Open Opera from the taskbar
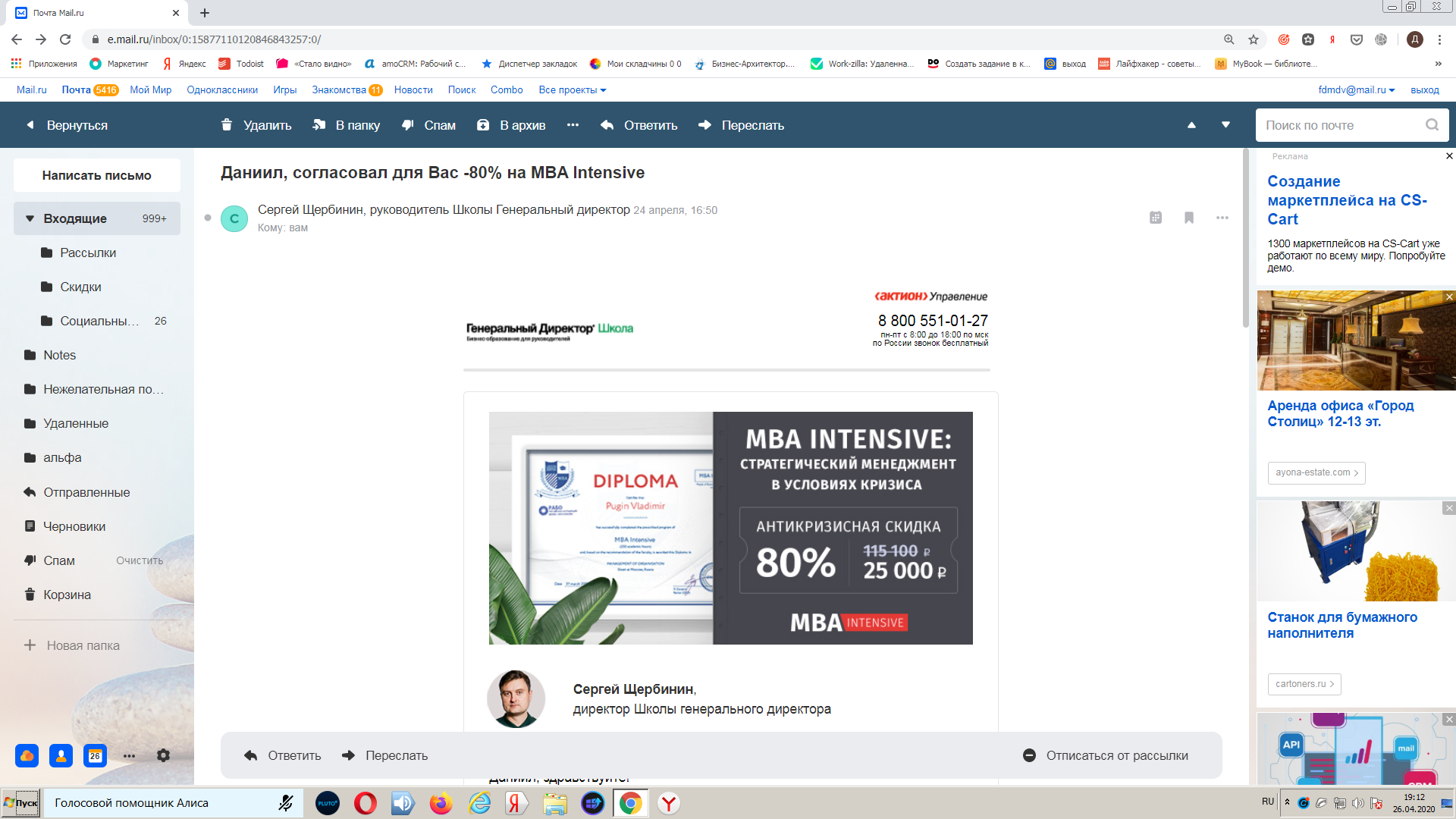Viewport: 1456px width, 819px height. [x=366, y=803]
